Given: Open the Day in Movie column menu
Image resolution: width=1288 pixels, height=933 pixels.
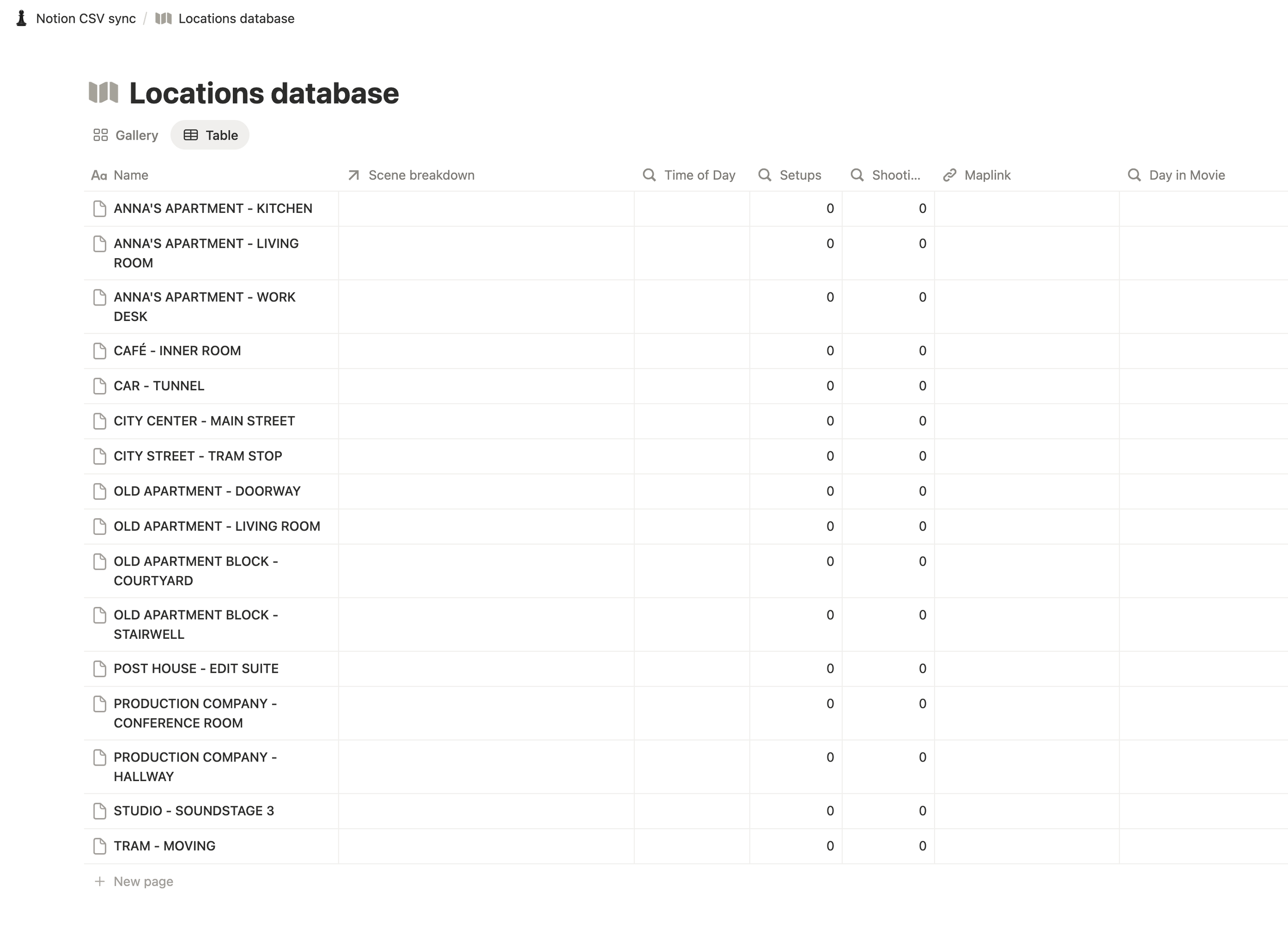Looking at the screenshot, I should [1202, 175].
